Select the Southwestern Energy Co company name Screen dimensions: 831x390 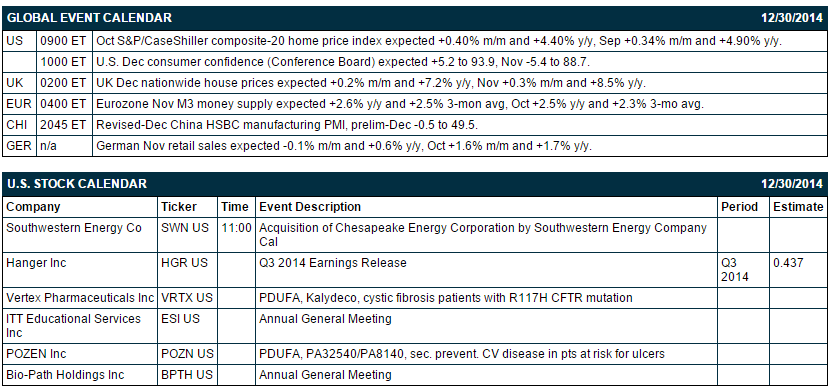(x=74, y=228)
